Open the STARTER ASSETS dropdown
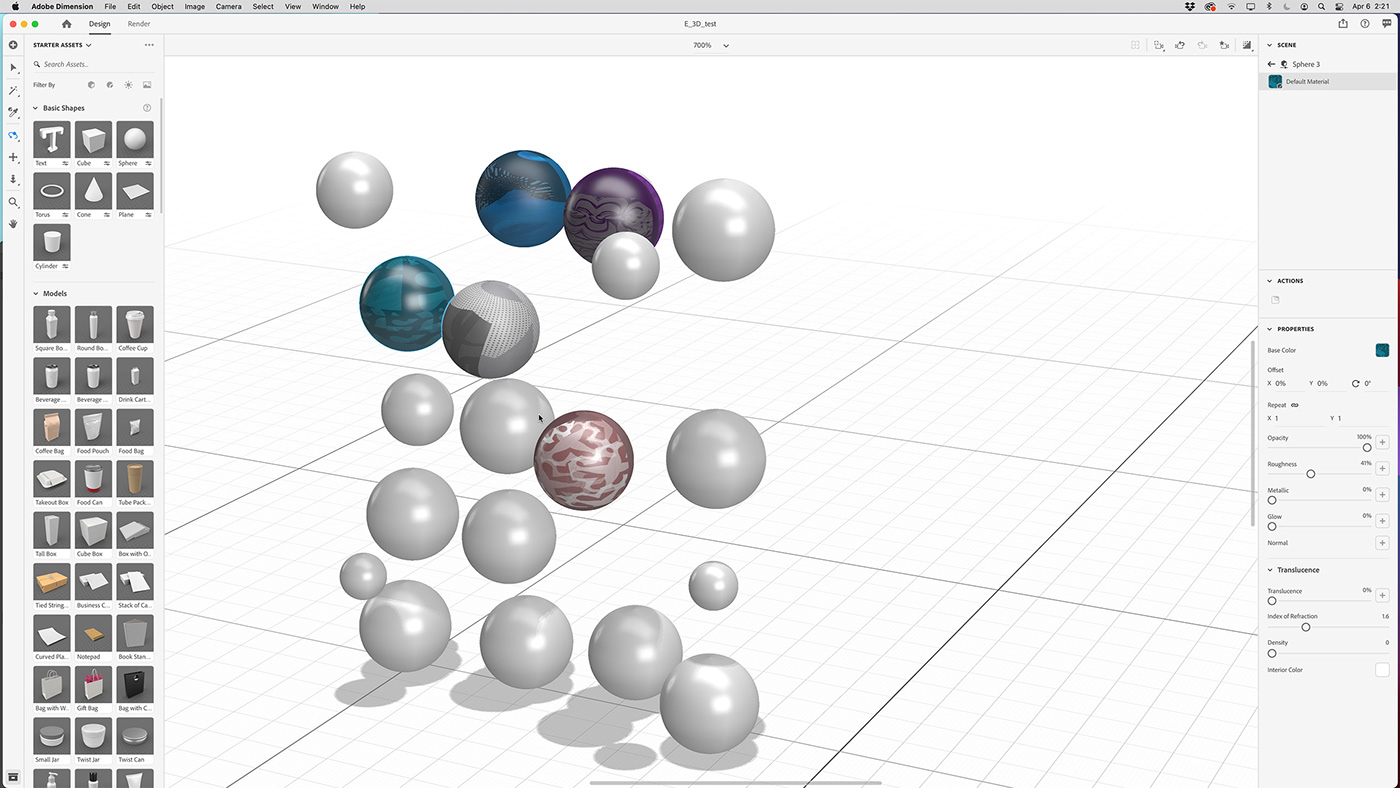 62,45
